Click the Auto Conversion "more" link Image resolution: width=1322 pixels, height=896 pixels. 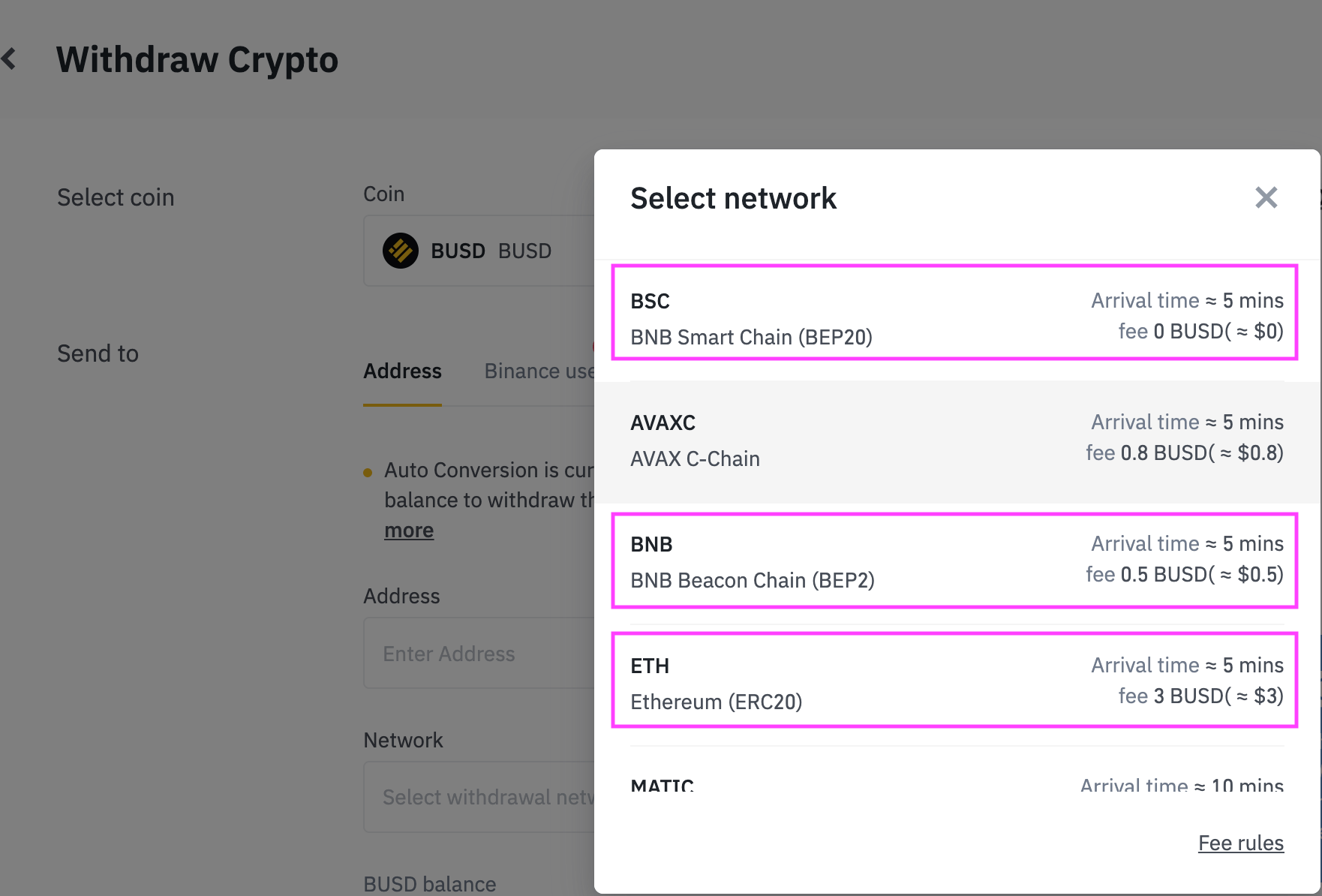pos(409,531)
